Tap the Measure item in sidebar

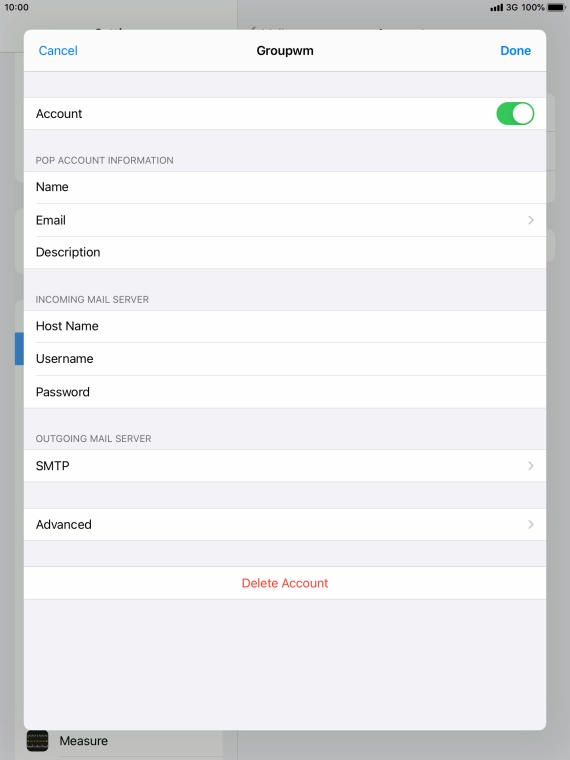pos(83,741)
